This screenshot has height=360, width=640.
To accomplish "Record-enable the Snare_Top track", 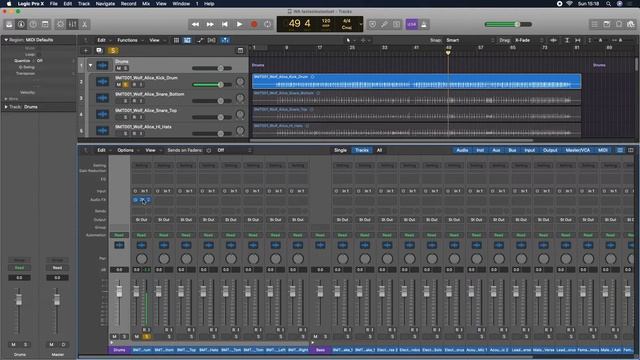I will point(133,117).
